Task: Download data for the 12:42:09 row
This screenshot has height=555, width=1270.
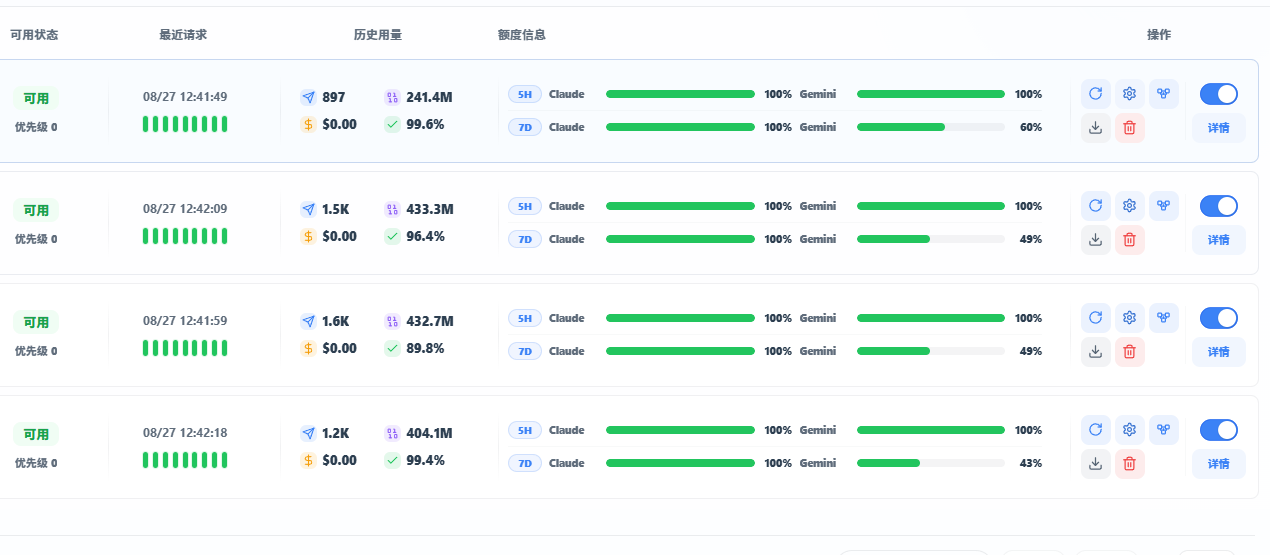Action: 1096,240
